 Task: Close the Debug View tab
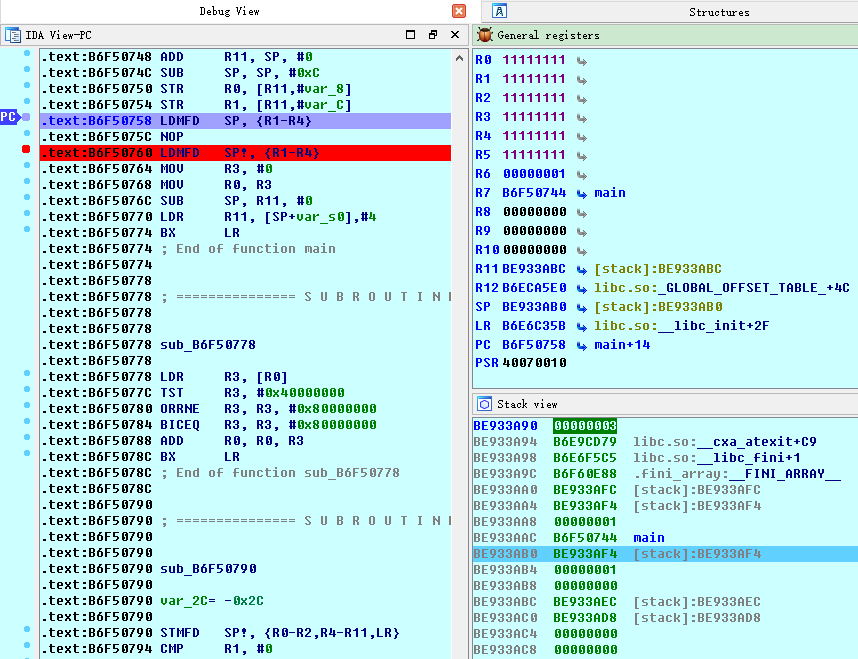coord(459,11)
